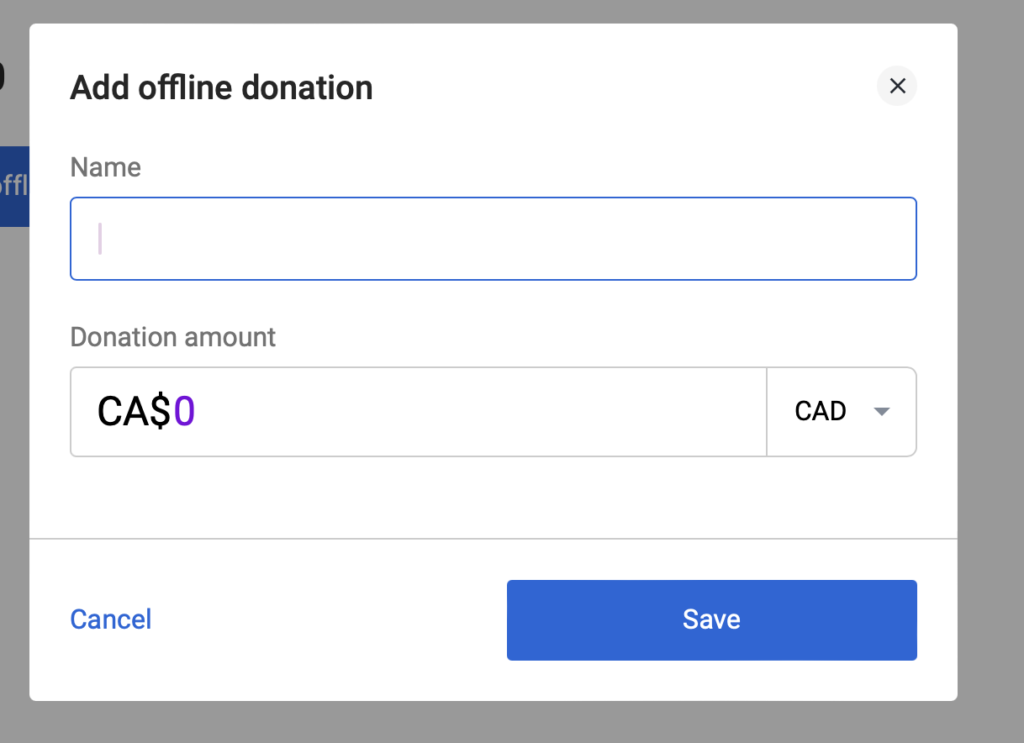The width and height of the screenshot is (1024, 743).
Task: Click the CA$ currency prefix
Action: pyautogui.click(x=133, y=412)
